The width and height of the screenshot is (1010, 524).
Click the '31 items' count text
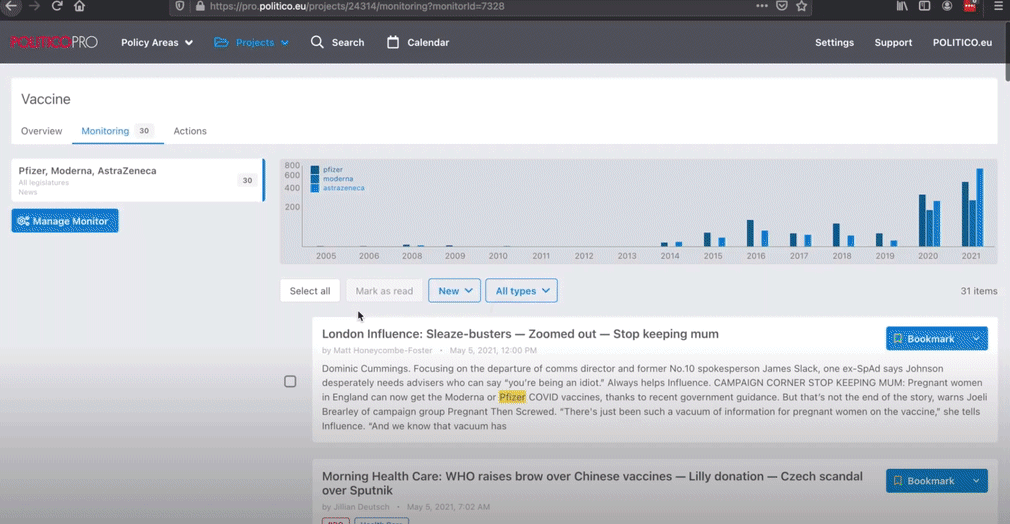click(x=978, y=291)
